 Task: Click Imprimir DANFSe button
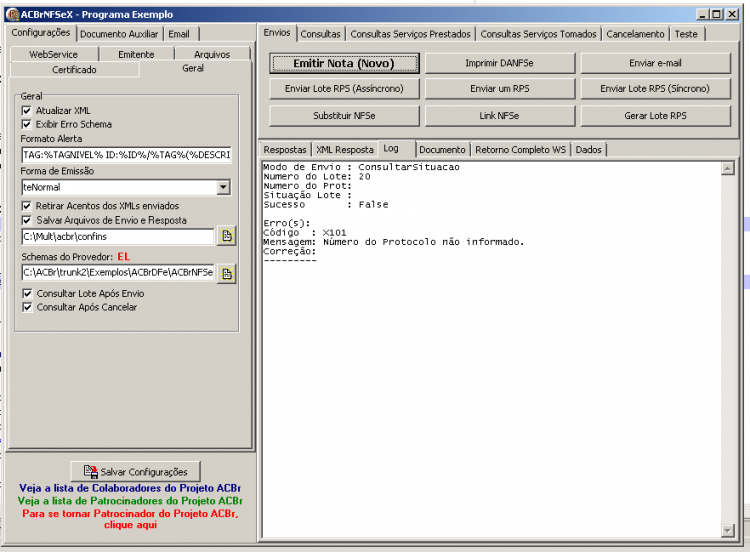point(499,63)
